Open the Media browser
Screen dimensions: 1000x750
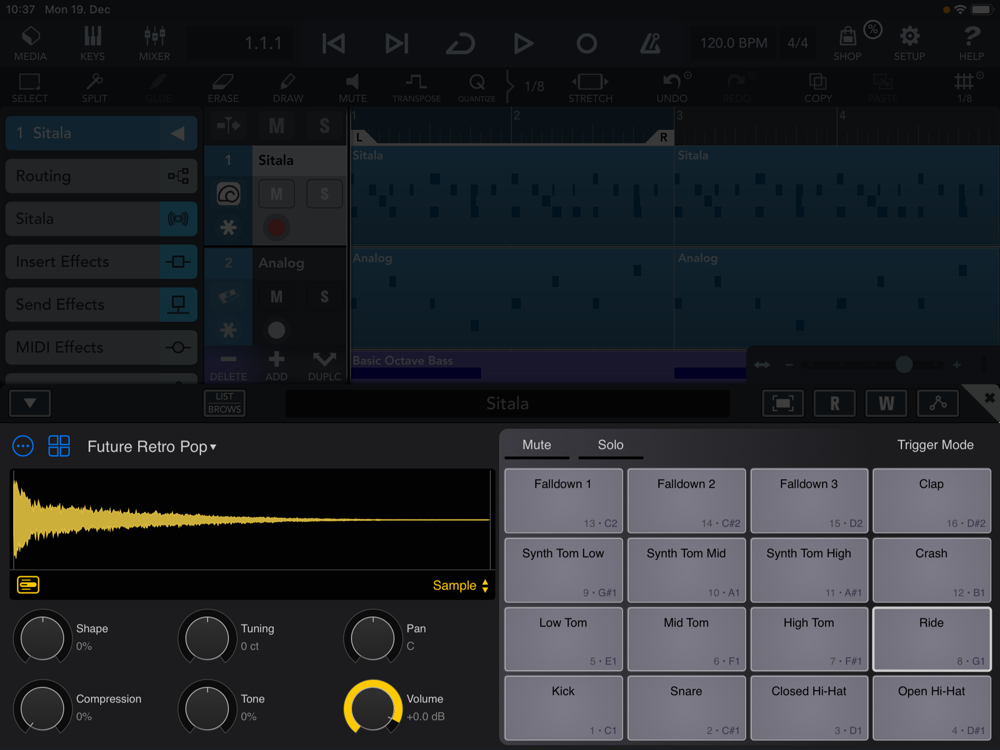click(x=31, y=43)
